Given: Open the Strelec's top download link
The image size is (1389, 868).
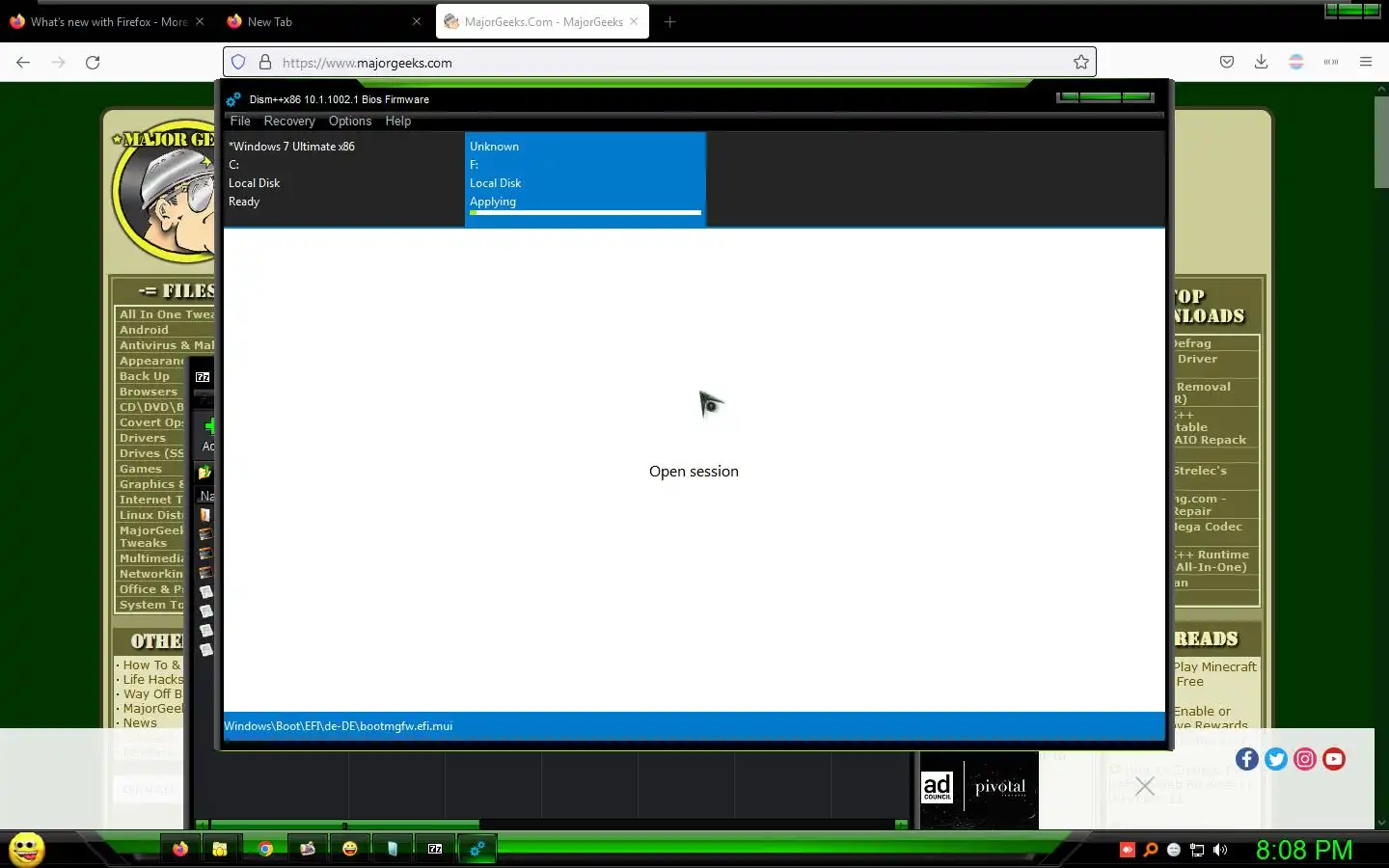Looking at the screenshot, I should (1200, 471).
